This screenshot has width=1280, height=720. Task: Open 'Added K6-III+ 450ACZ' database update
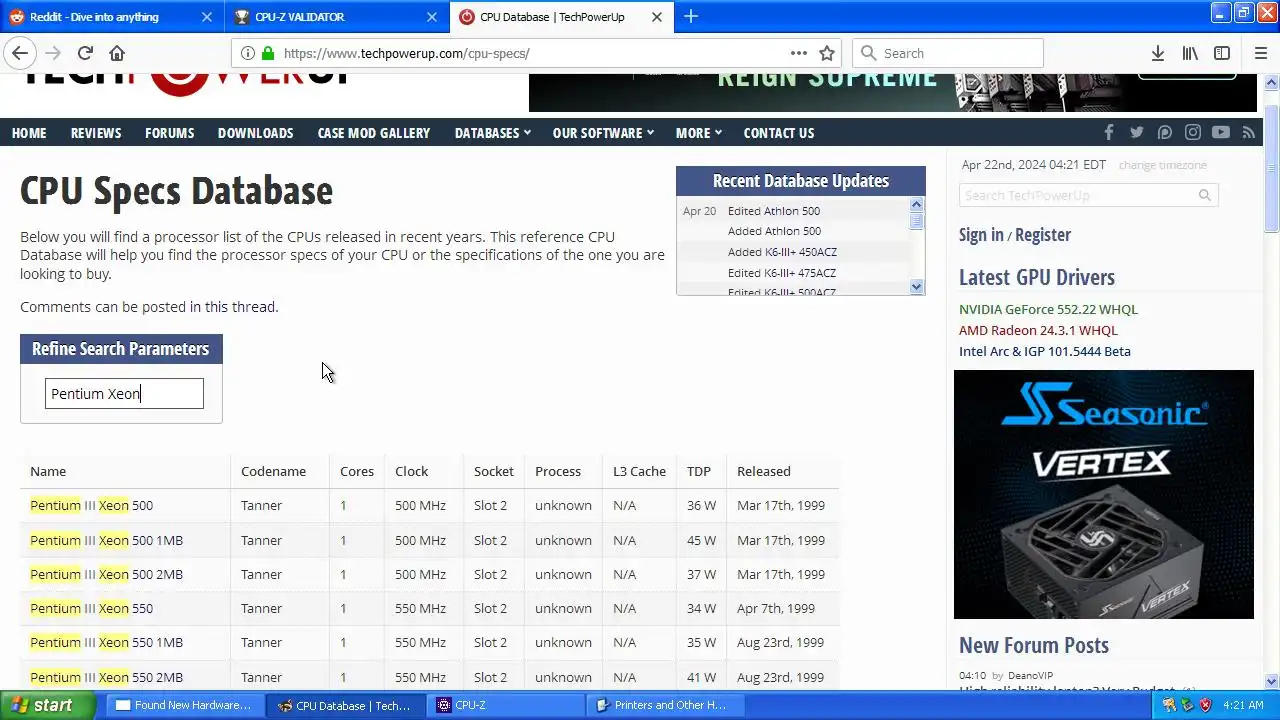(x=782, y=252)
